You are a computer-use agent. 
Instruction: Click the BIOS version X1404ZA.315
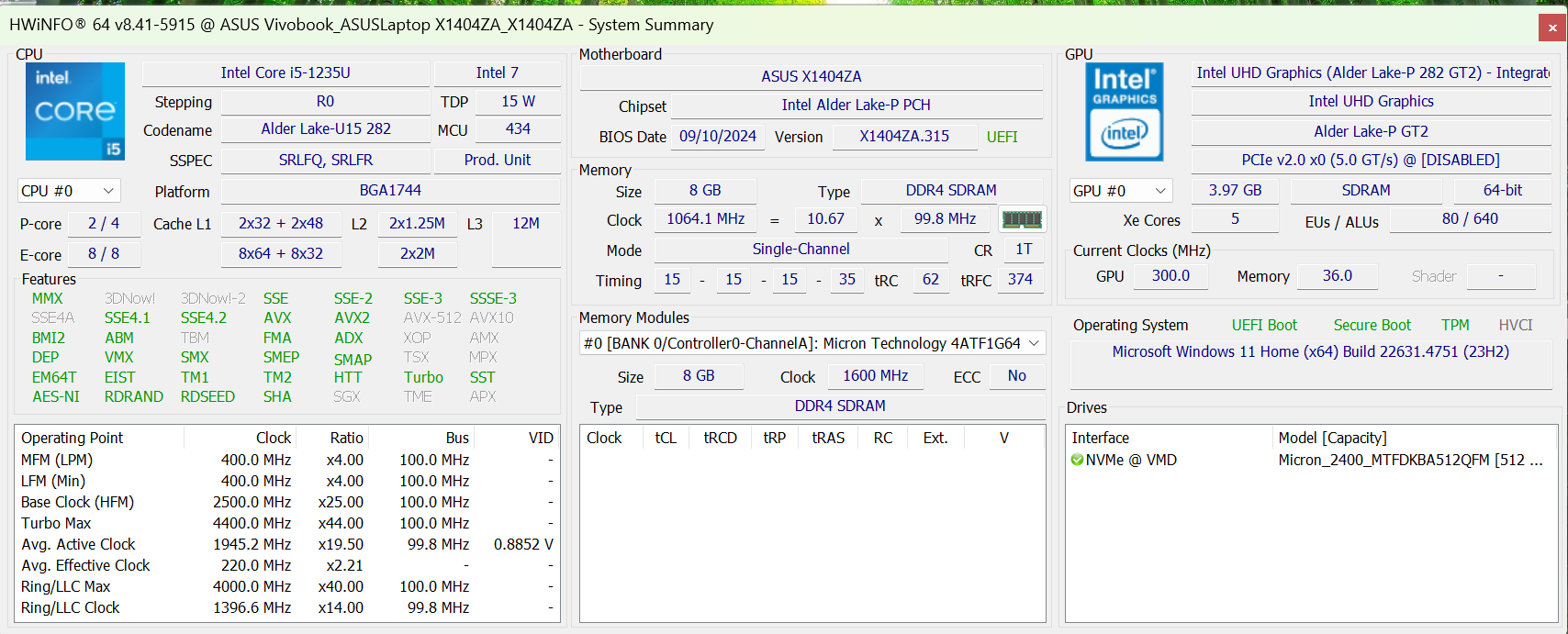tap(904, 136)
